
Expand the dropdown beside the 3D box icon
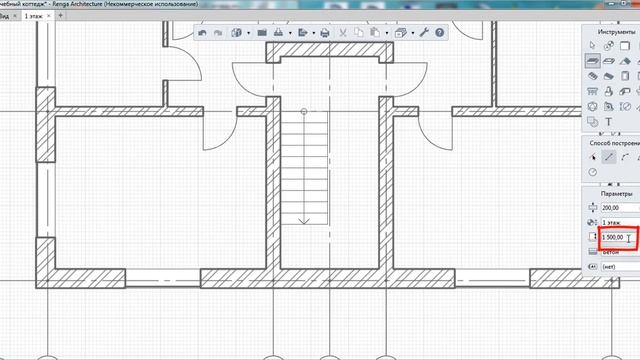coord(413,33)
